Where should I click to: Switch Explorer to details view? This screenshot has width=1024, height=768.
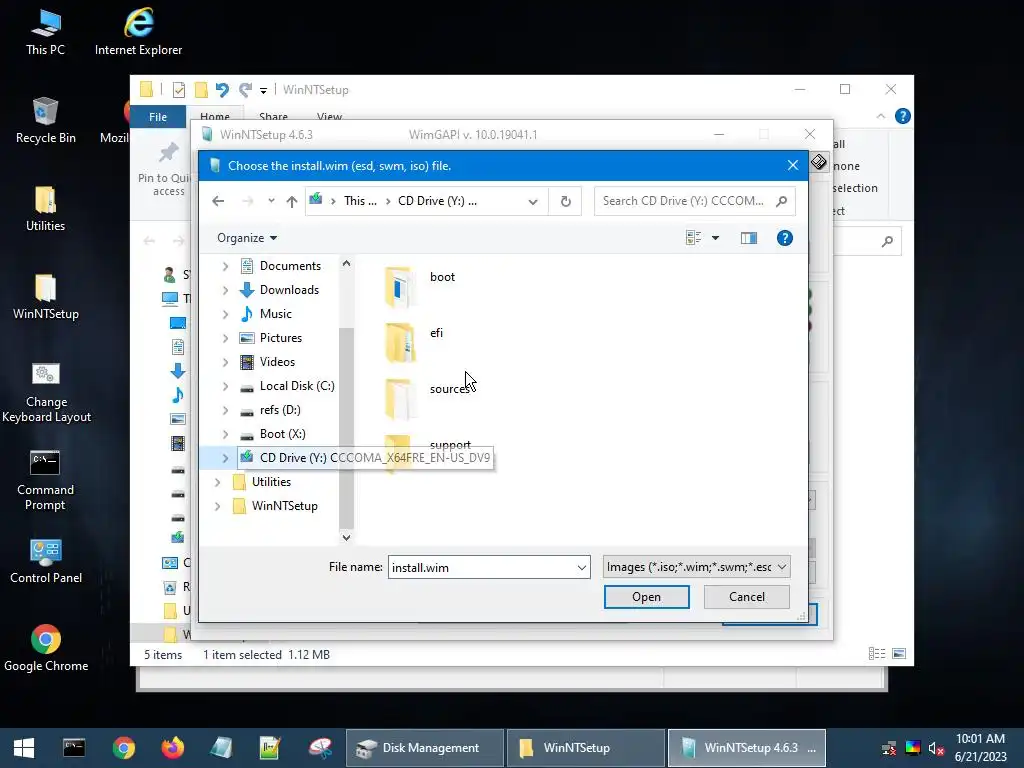pyautogui.click(x=876, y=654)
